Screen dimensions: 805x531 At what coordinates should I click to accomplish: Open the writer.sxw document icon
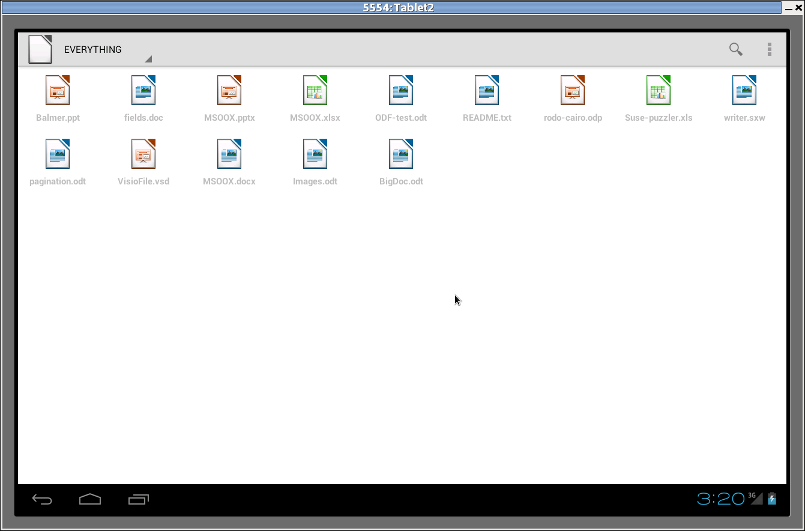point(744,90)
